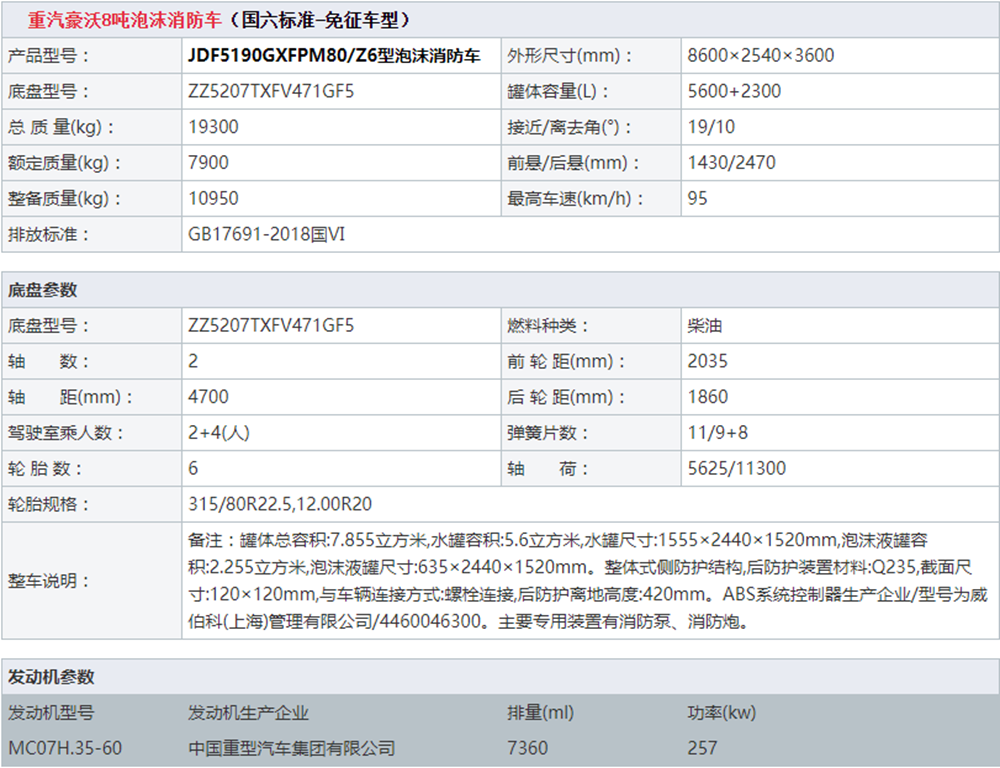Click the 最高车速(km/h) label
This screenshot has height=768, width=1000.
click(x=575, y=199)
